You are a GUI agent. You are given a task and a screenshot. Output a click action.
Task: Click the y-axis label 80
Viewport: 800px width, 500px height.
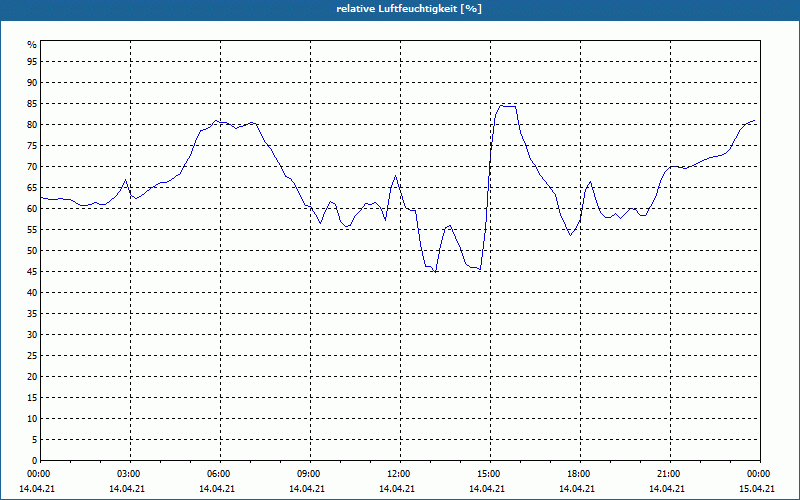32,124
